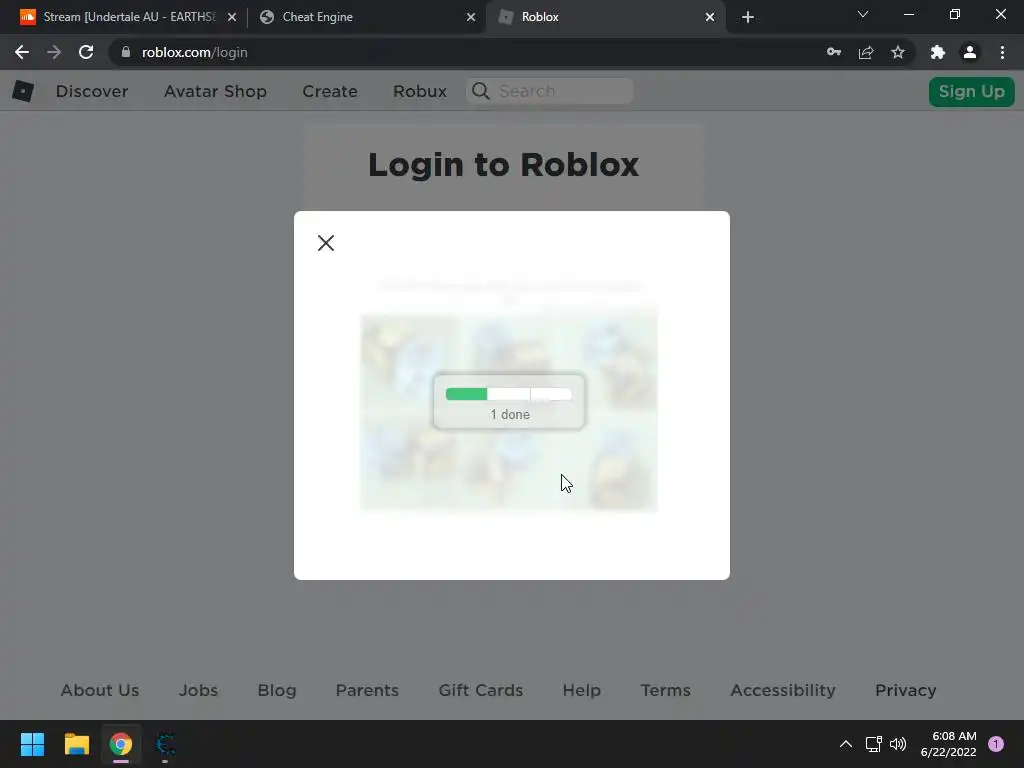Close the captcha verification dialog

tap(326, 243)
